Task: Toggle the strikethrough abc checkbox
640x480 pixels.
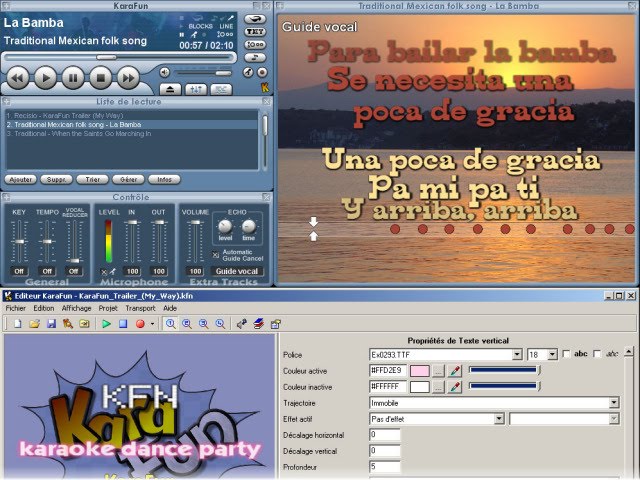Action: pos(597,354)
